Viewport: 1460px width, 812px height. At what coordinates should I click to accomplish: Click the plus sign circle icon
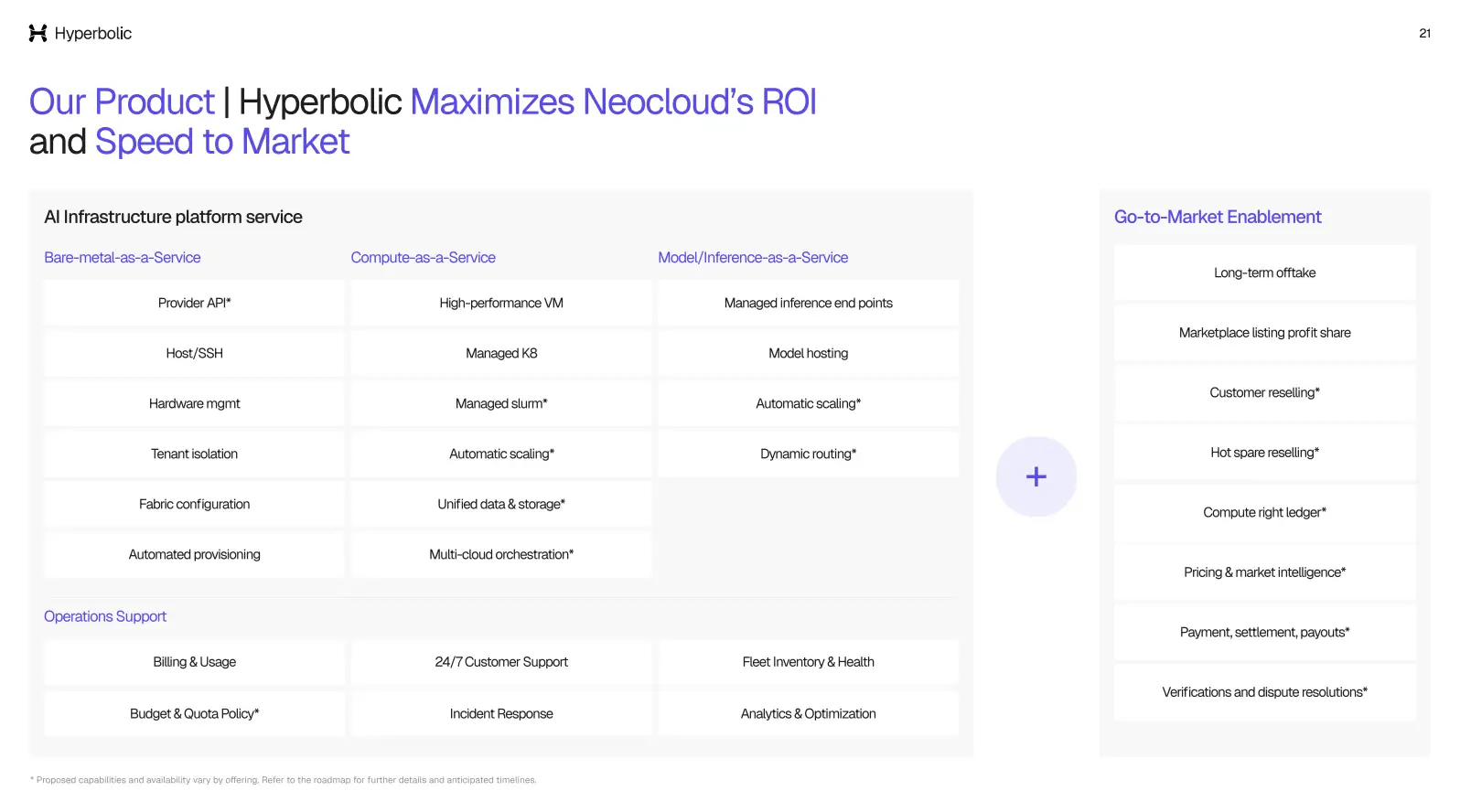point(1036,476)
